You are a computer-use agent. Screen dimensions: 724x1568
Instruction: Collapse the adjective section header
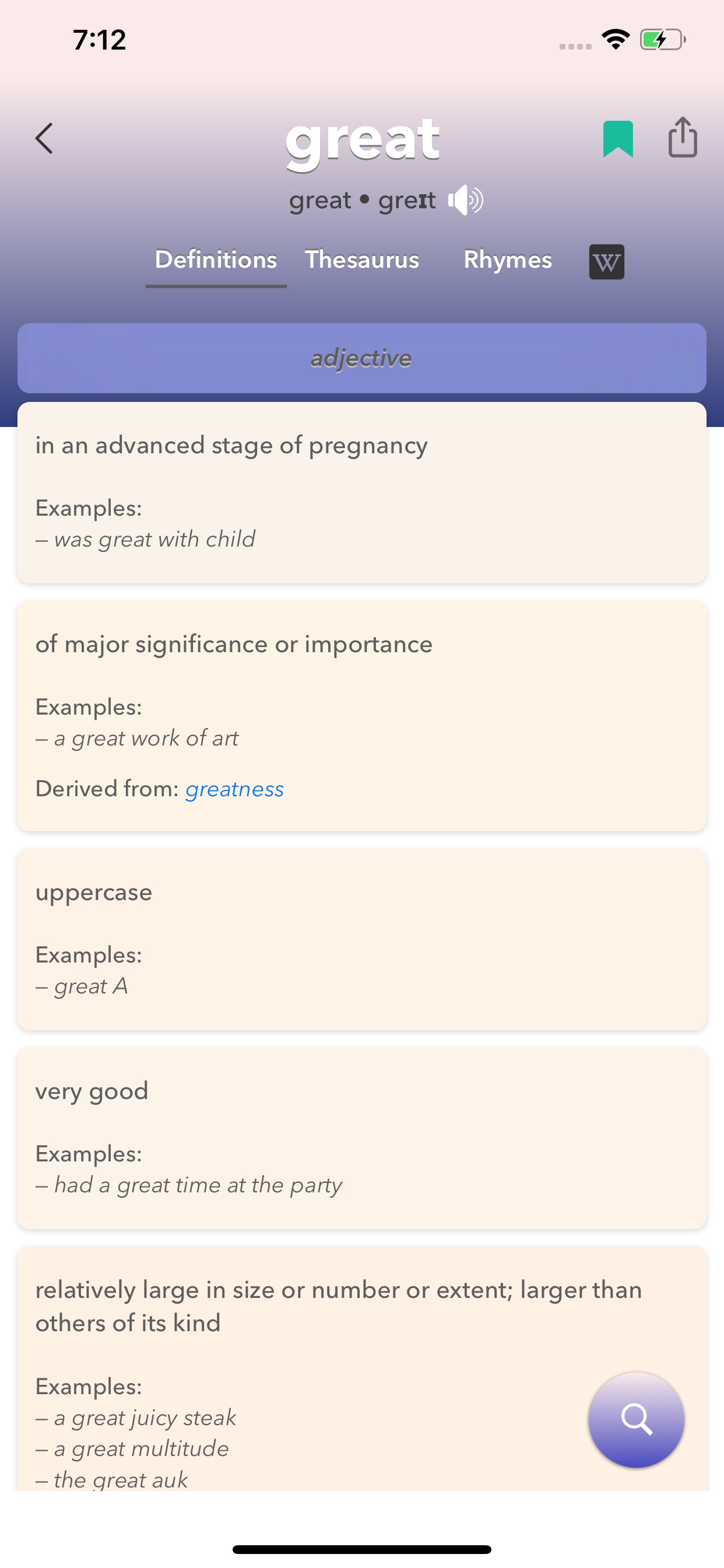coord(361,358)
